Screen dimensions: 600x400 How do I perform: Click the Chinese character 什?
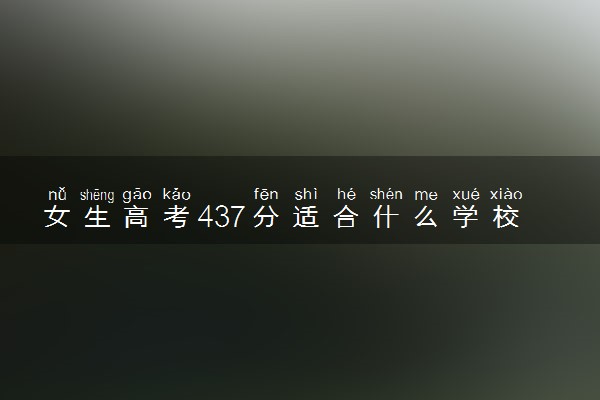point(386,217)
